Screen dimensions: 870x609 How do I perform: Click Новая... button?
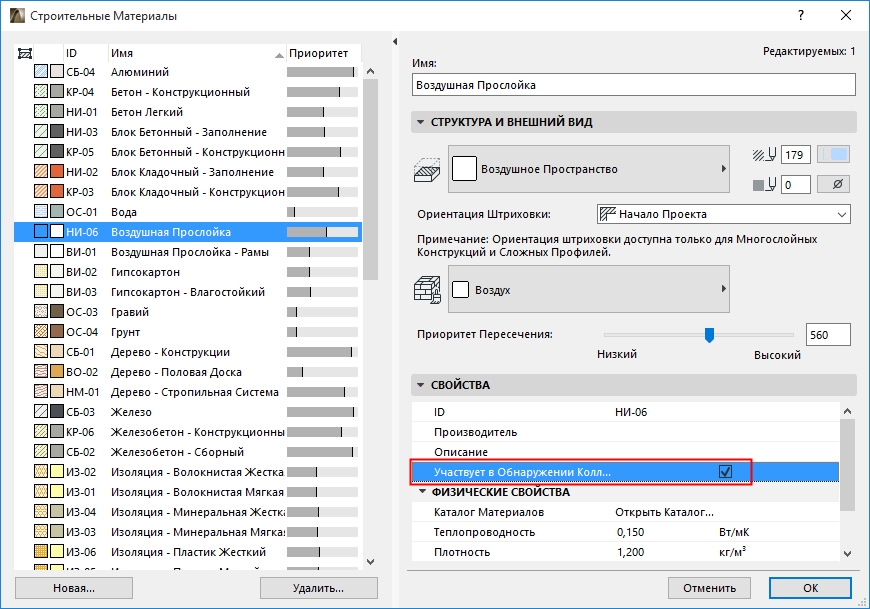pyautogui.click(x=74, y=588)
